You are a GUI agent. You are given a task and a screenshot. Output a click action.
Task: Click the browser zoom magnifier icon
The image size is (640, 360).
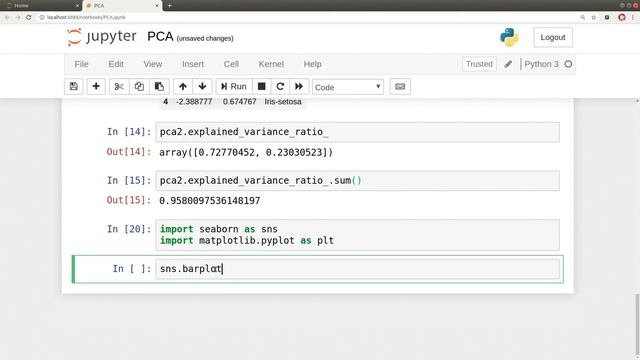pyautogui.click(x=582, y=17)
